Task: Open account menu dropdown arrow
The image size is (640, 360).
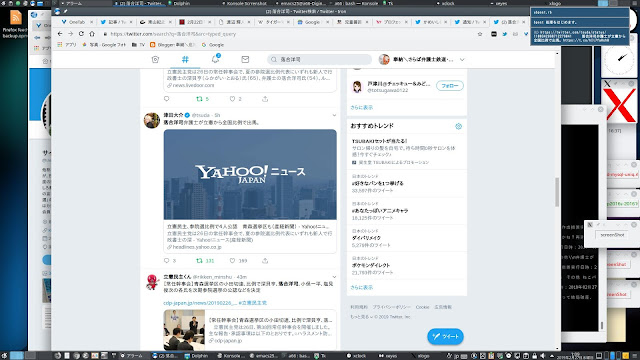Action: (462, 60)
